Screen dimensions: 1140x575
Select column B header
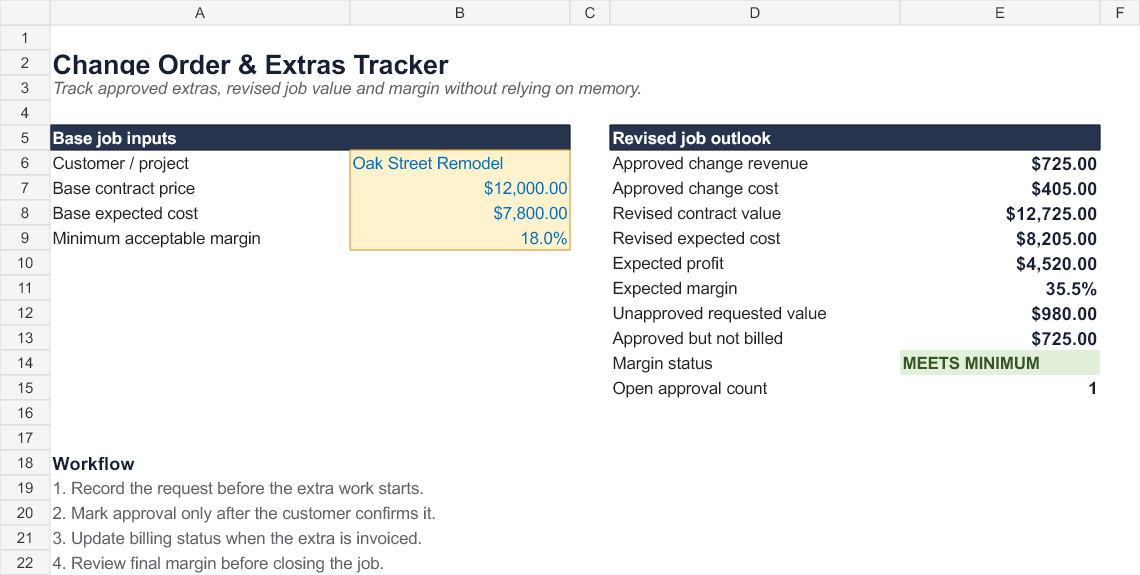click(459, 12)
